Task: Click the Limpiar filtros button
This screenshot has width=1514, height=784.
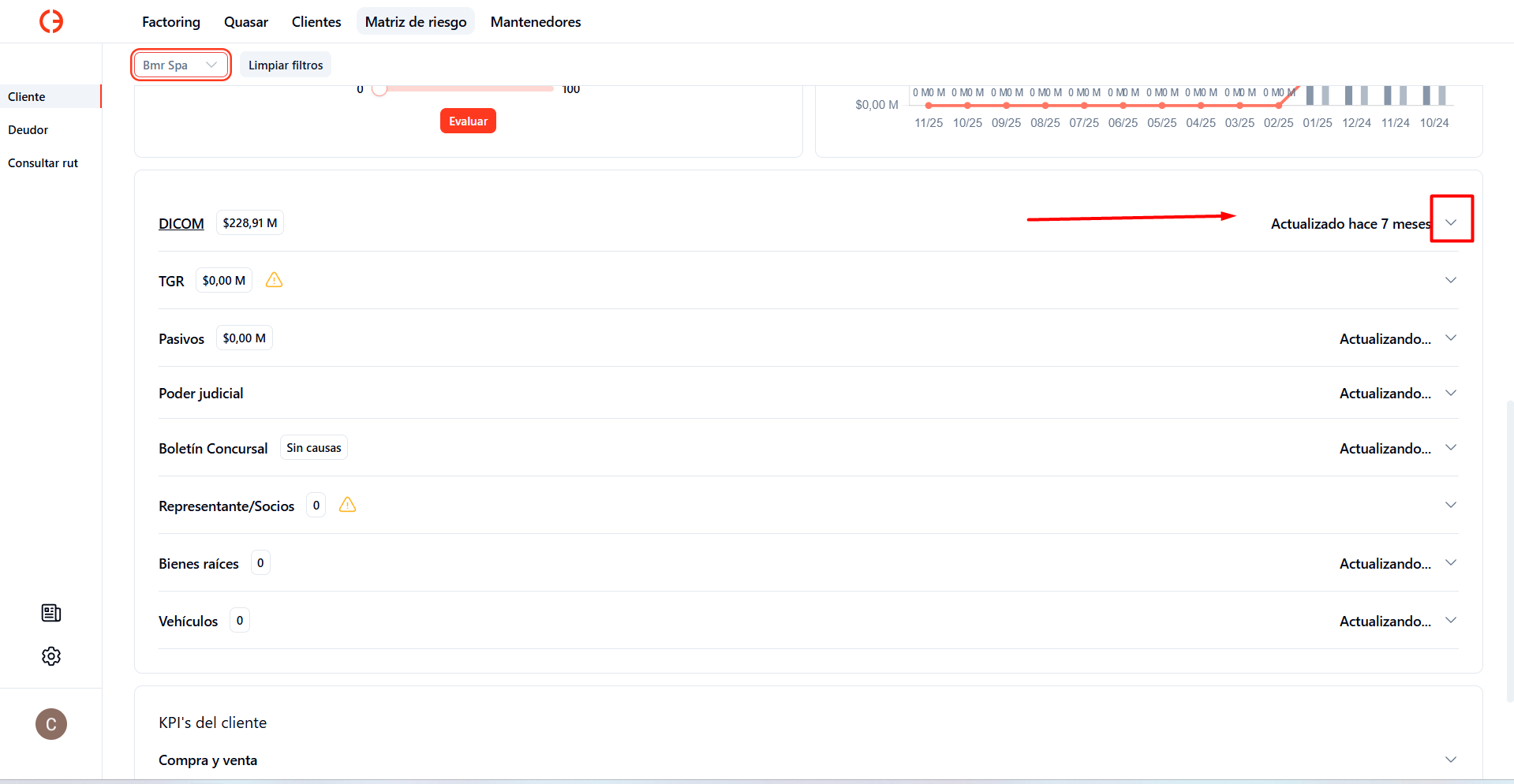Action: point(285,65)
